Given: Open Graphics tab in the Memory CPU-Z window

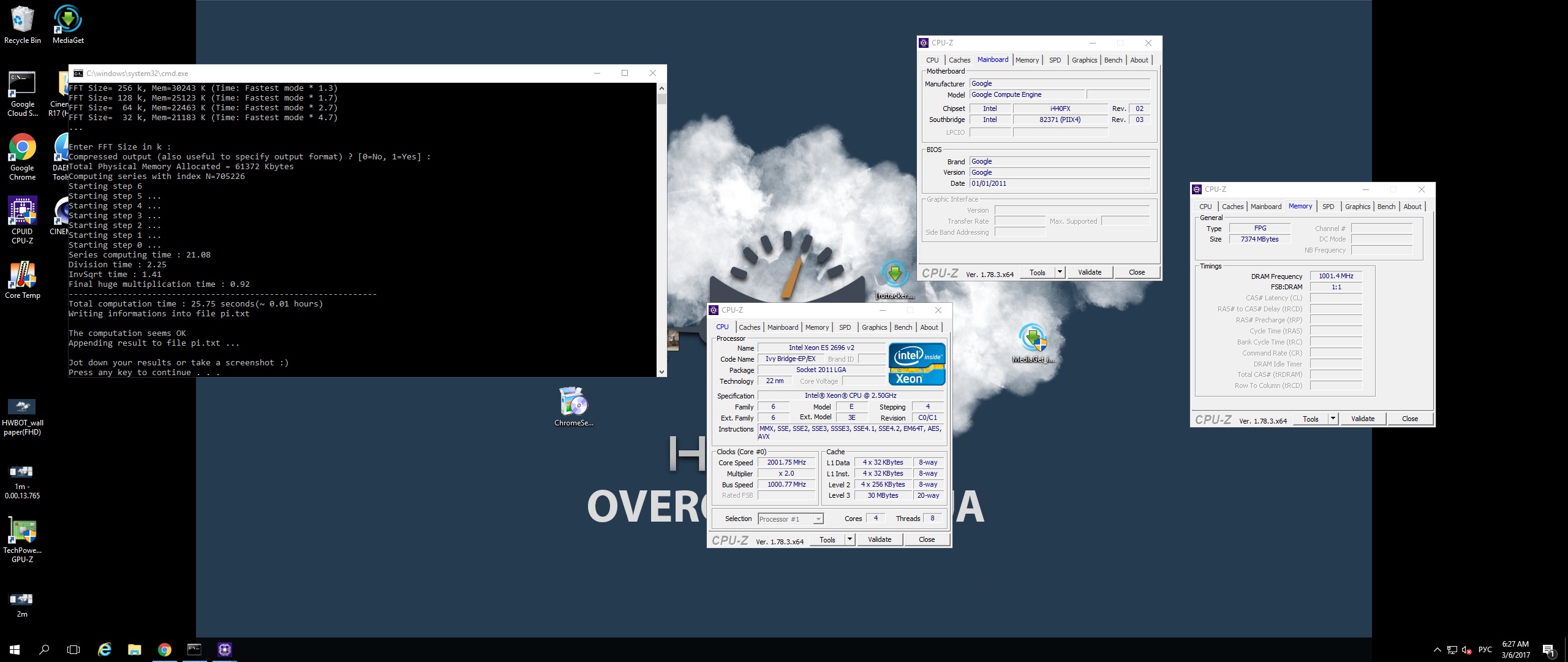Looking at the screenshot, I should pos(1357,207).
